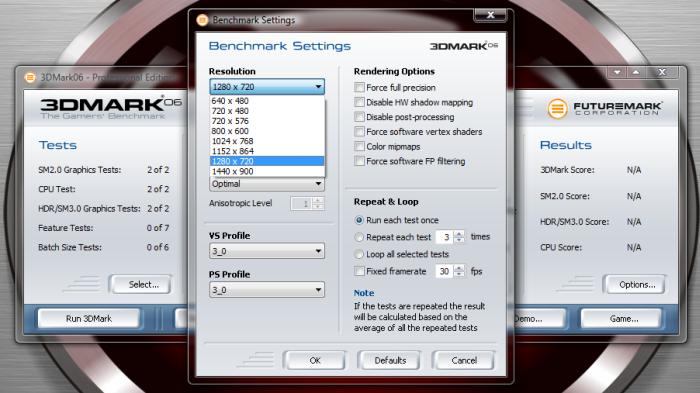This screenshot has height=393, width=700.
Task: Choose 800 x 600 resolution
Action: click(267, 131)
